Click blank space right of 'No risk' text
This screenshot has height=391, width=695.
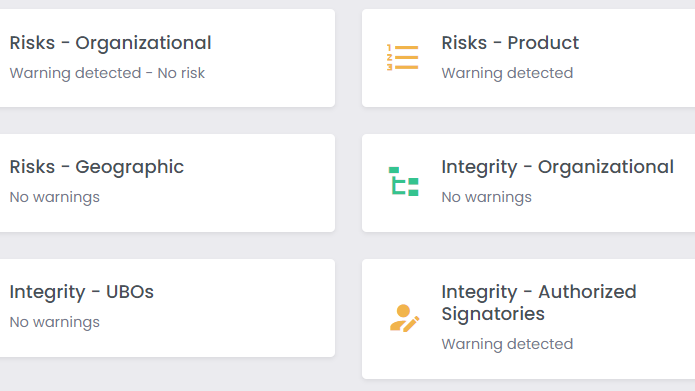tap(266, 73)
